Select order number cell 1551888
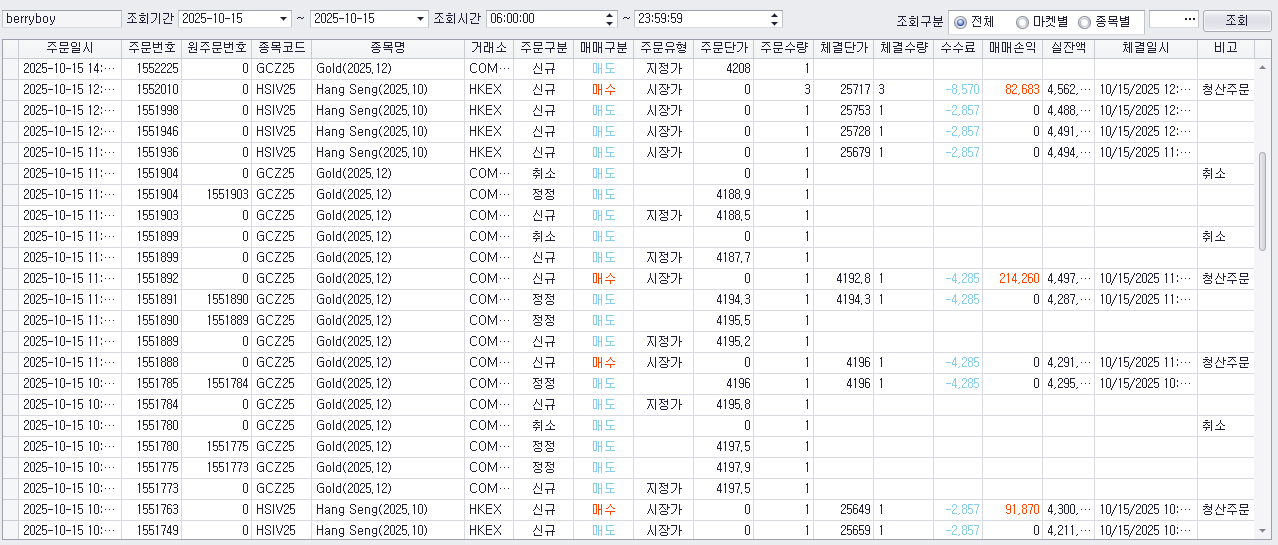The width and height of the screenshot is (1278, 545). coord(152,363)
